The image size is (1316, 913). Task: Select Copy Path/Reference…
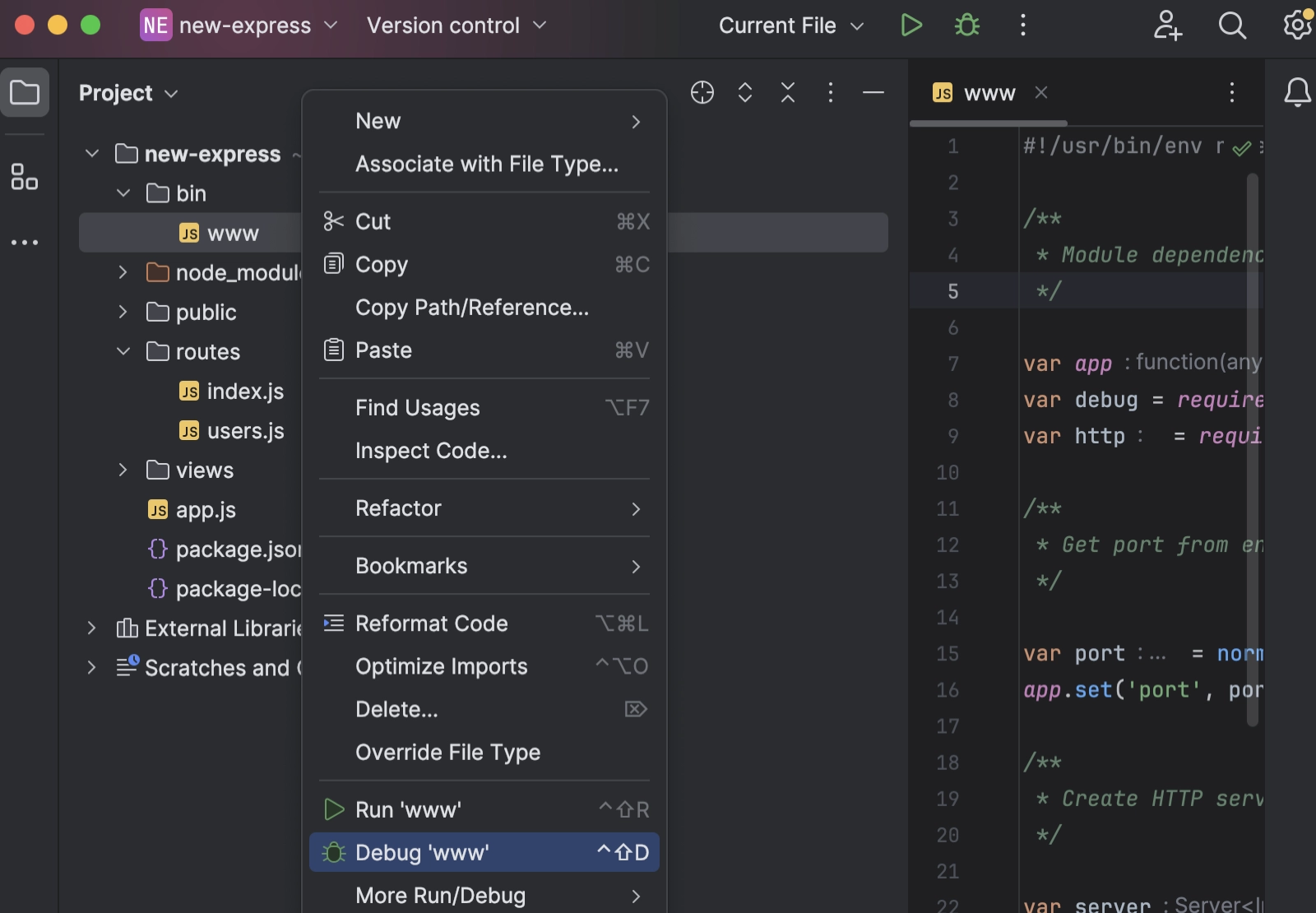coord(484,308)
